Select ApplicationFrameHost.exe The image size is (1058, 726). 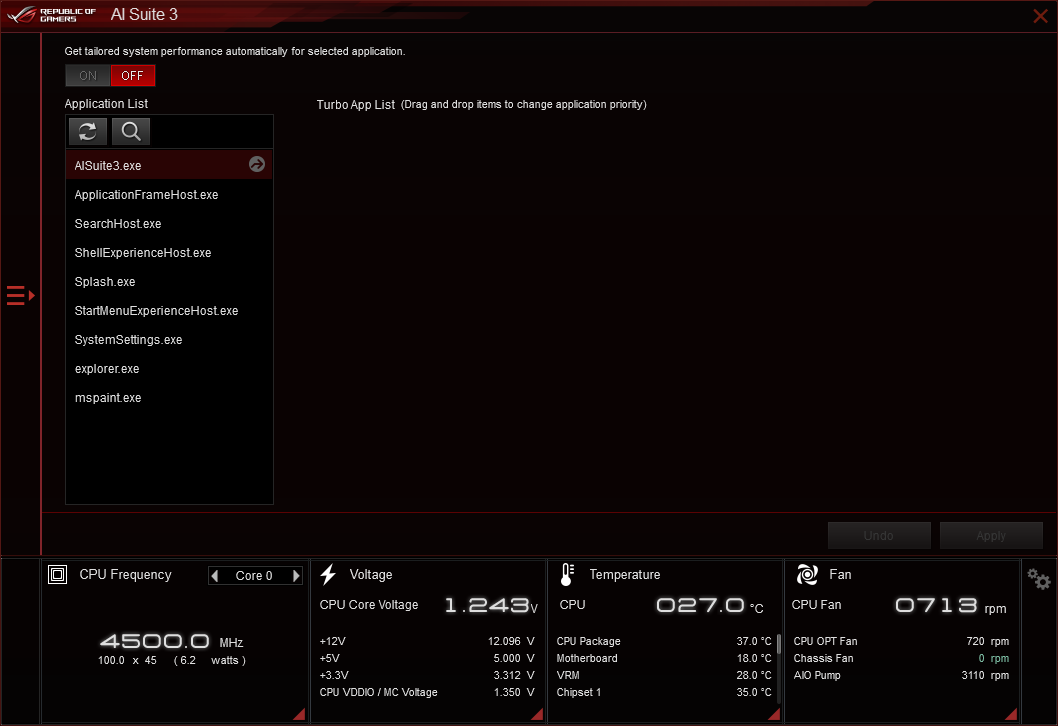pyautogui.click(x=169, y=194)
